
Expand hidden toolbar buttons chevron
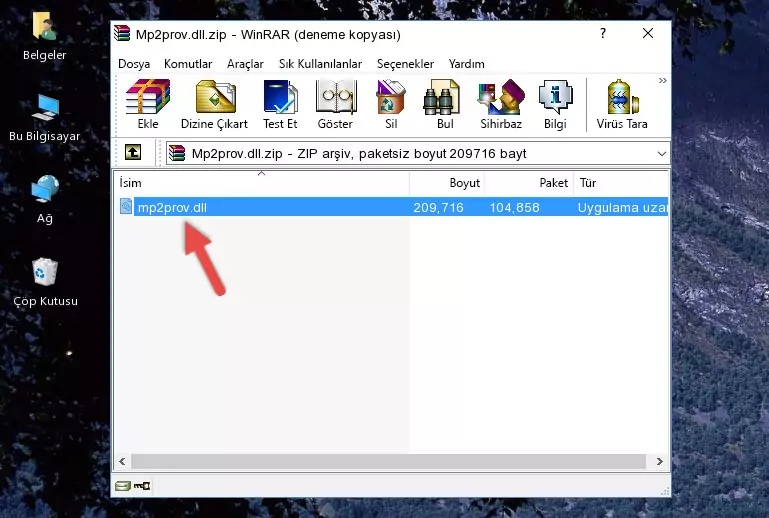[x=663, y=80]
